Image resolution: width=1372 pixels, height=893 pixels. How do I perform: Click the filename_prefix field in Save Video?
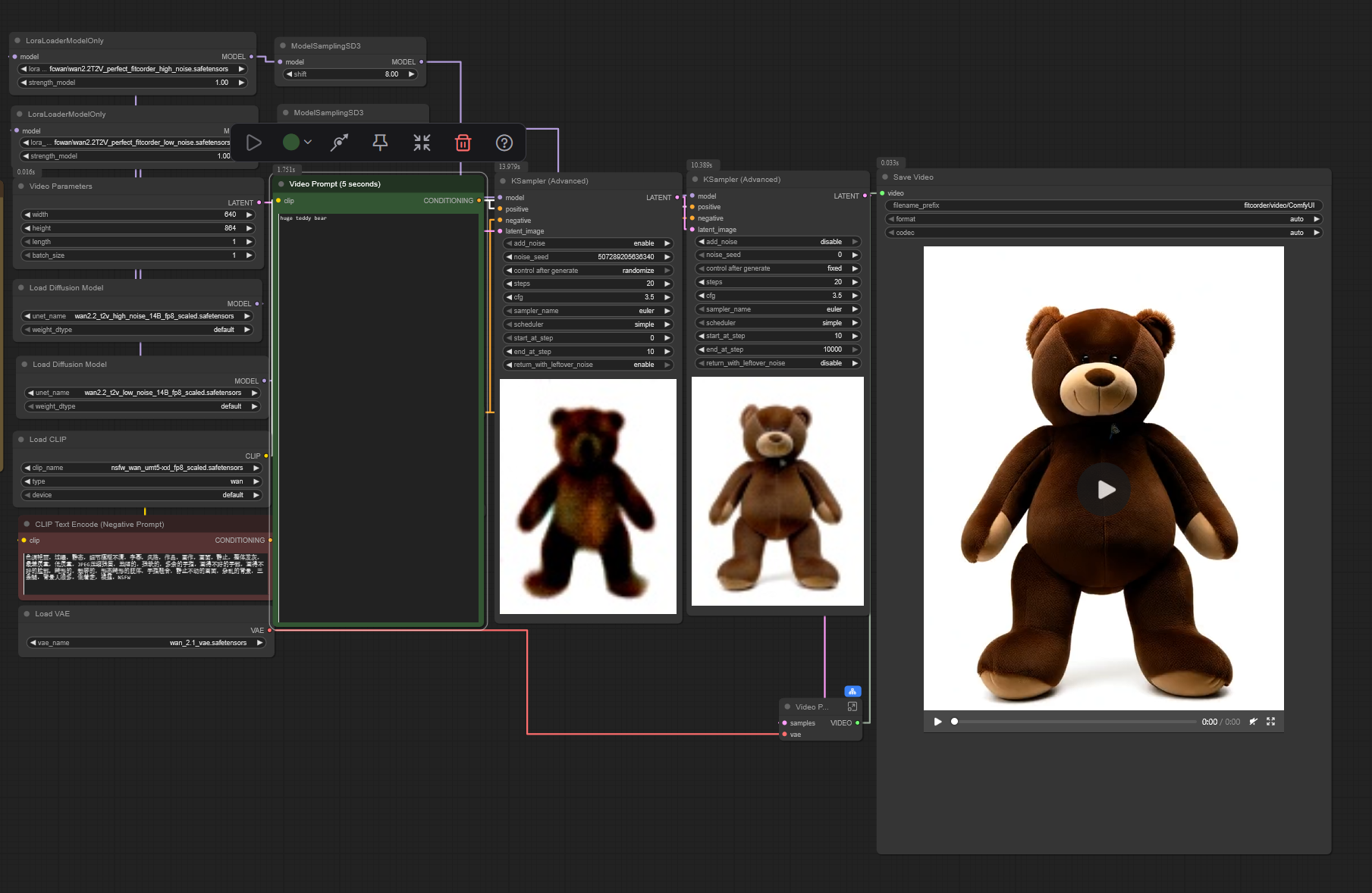[x=1104, y=205]
